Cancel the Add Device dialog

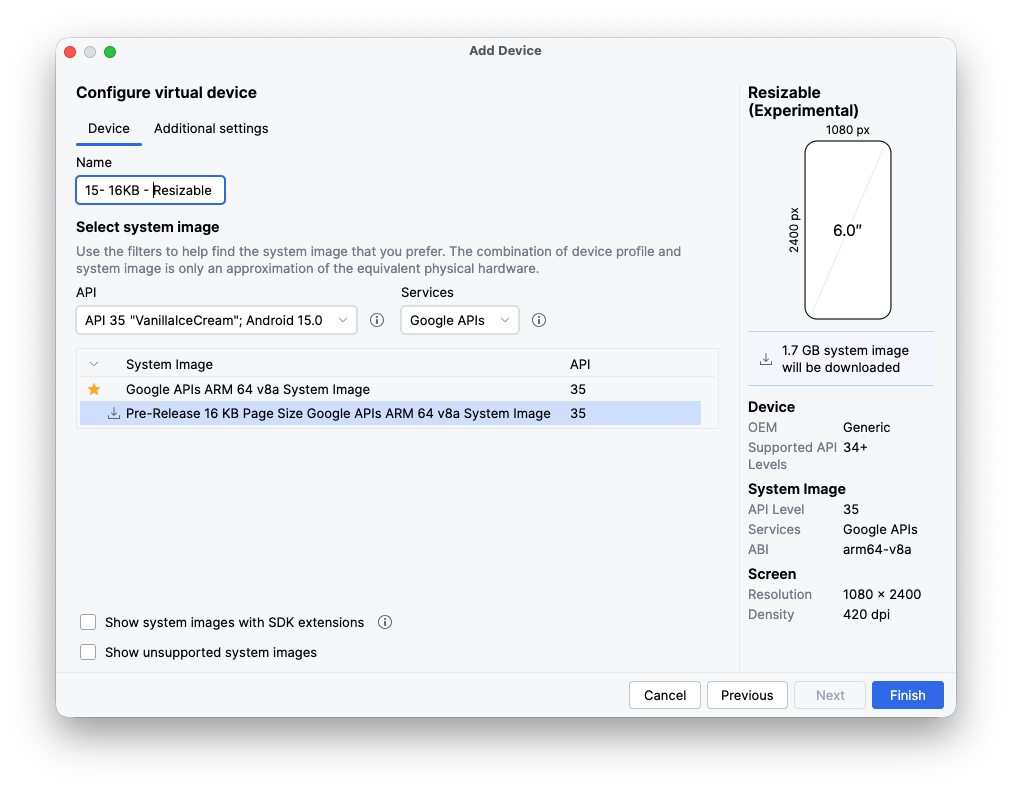(x=665, y=695)
